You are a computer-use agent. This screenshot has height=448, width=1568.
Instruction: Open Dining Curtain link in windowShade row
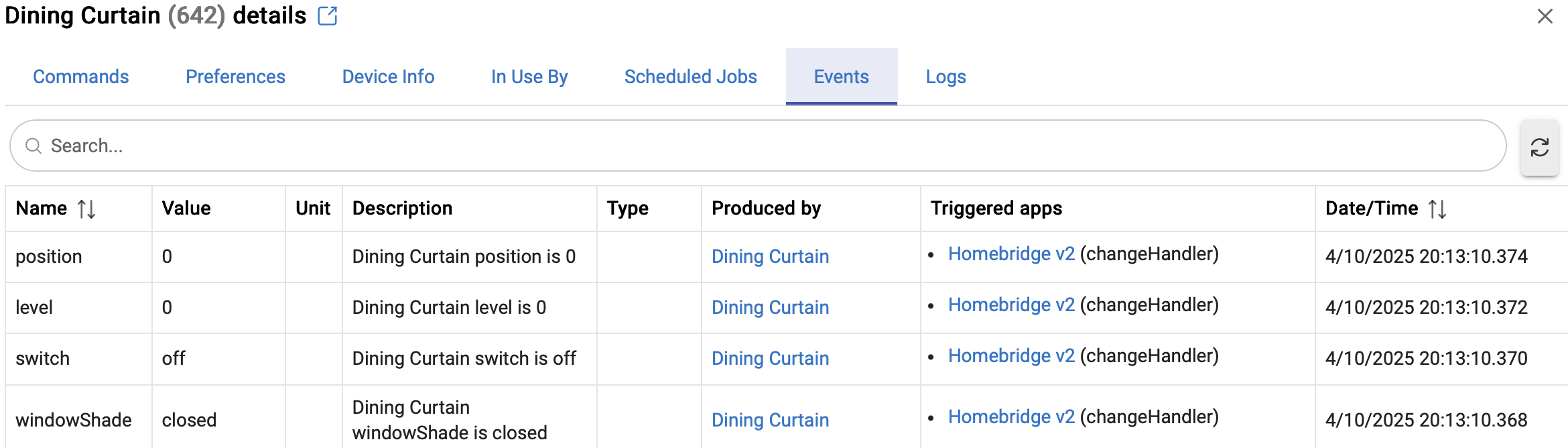coord(770,420)
